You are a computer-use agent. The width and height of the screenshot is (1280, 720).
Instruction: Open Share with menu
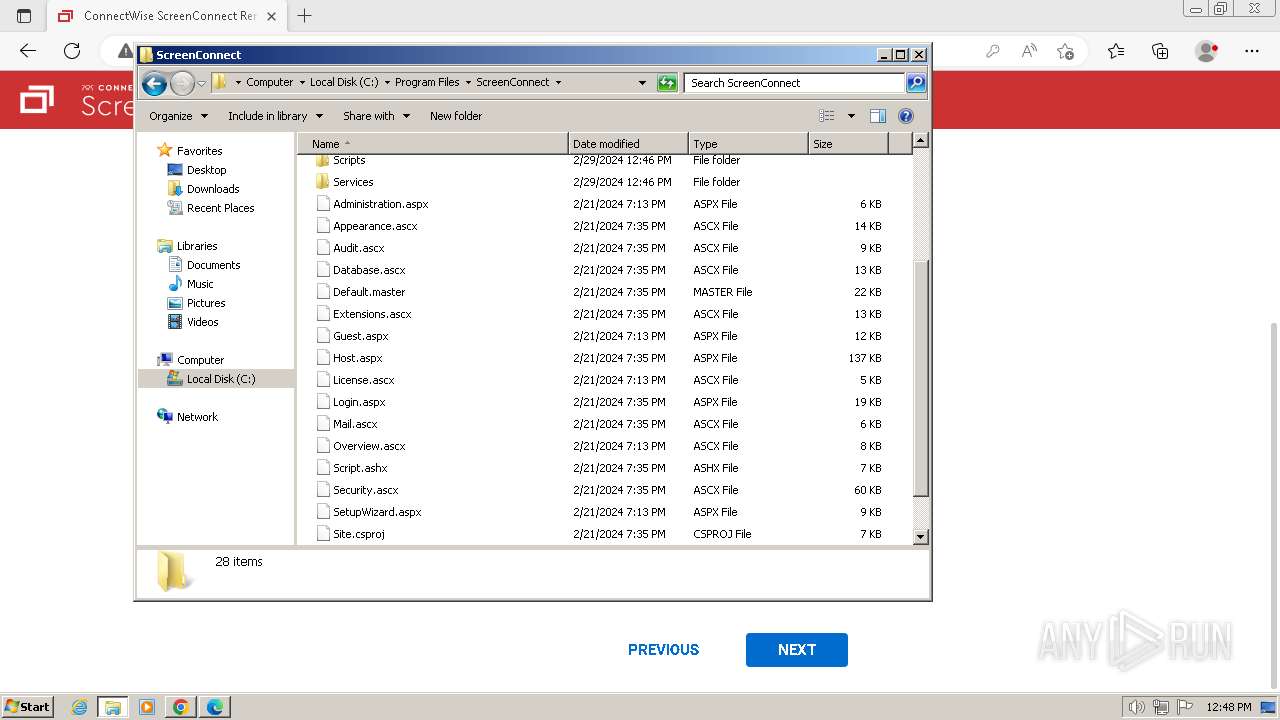click(x=376, y=116)
